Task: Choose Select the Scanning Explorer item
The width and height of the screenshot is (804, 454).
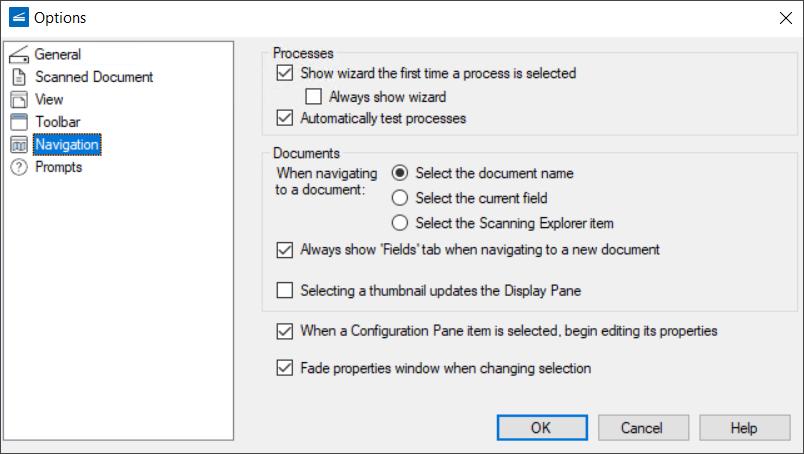Action: (401, 223)
